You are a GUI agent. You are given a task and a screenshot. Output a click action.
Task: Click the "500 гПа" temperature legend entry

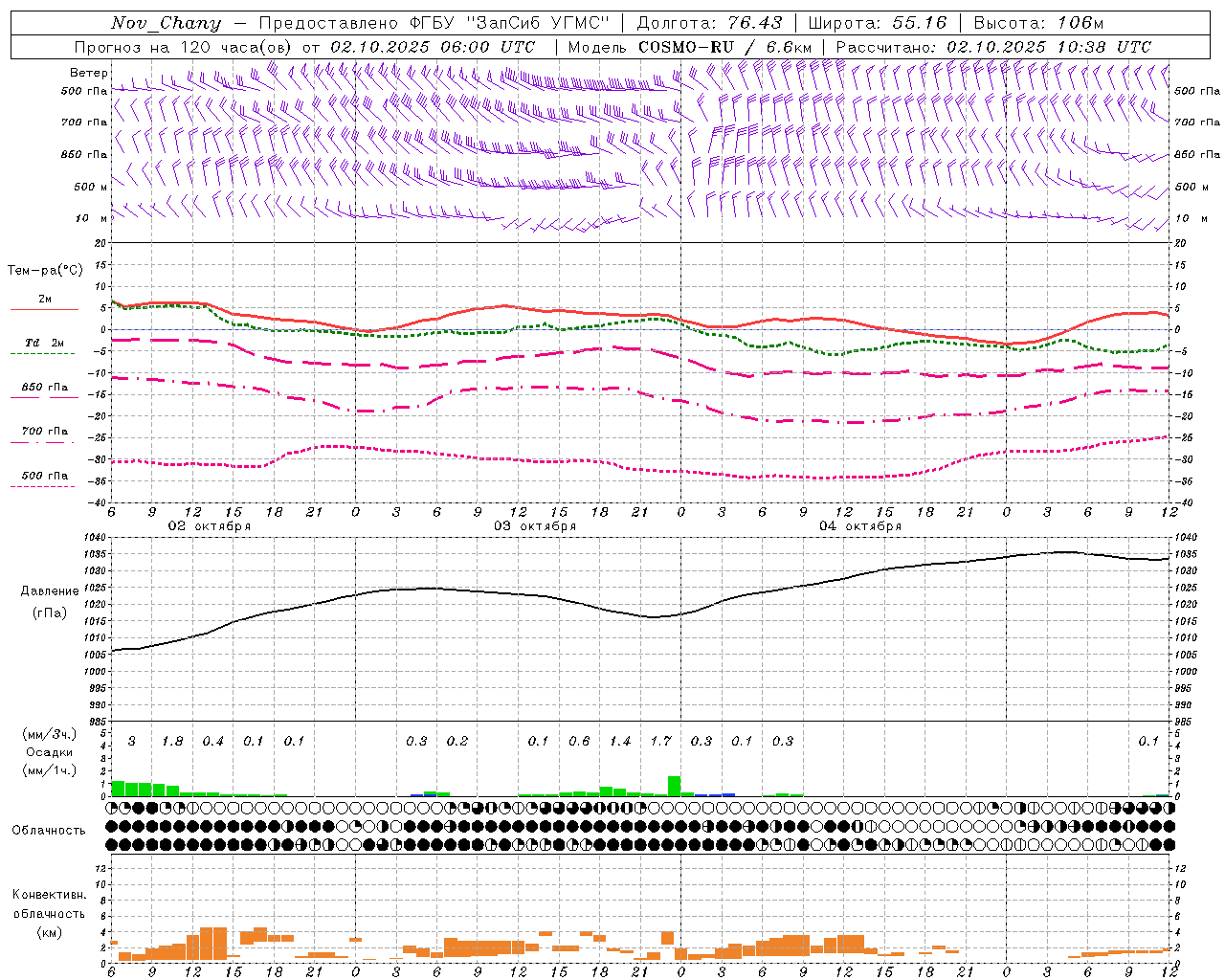click(45, 476)
